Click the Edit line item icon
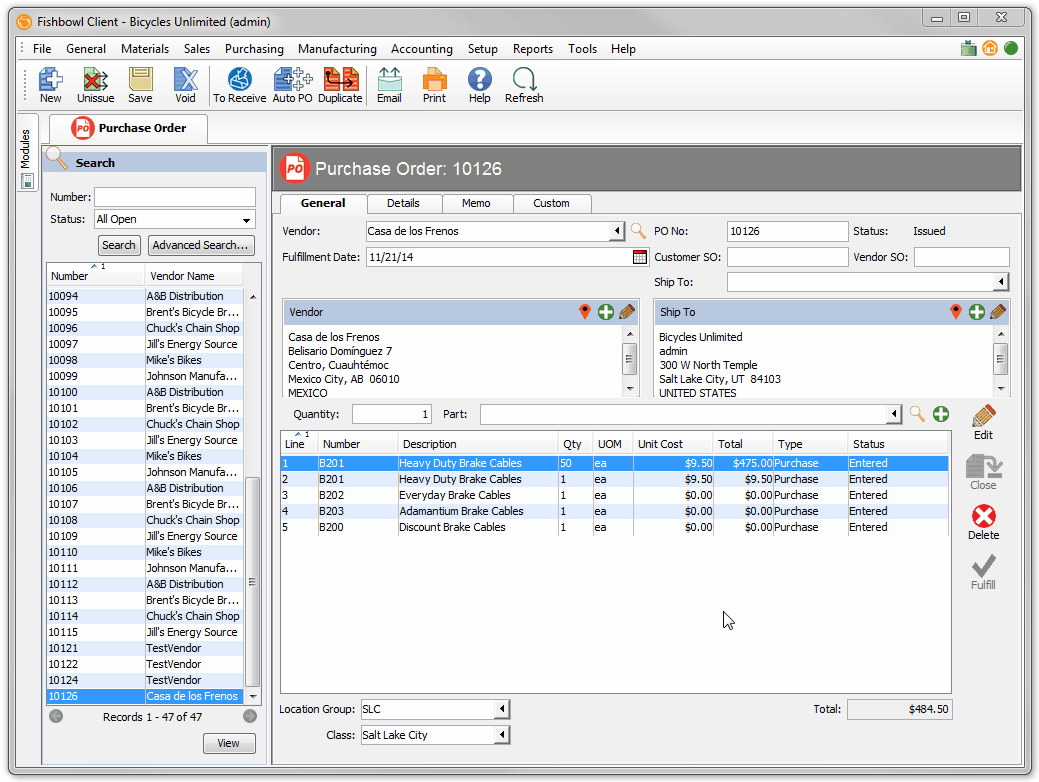The width and height of the screenshot is (1039, 782). click(983, 422)
